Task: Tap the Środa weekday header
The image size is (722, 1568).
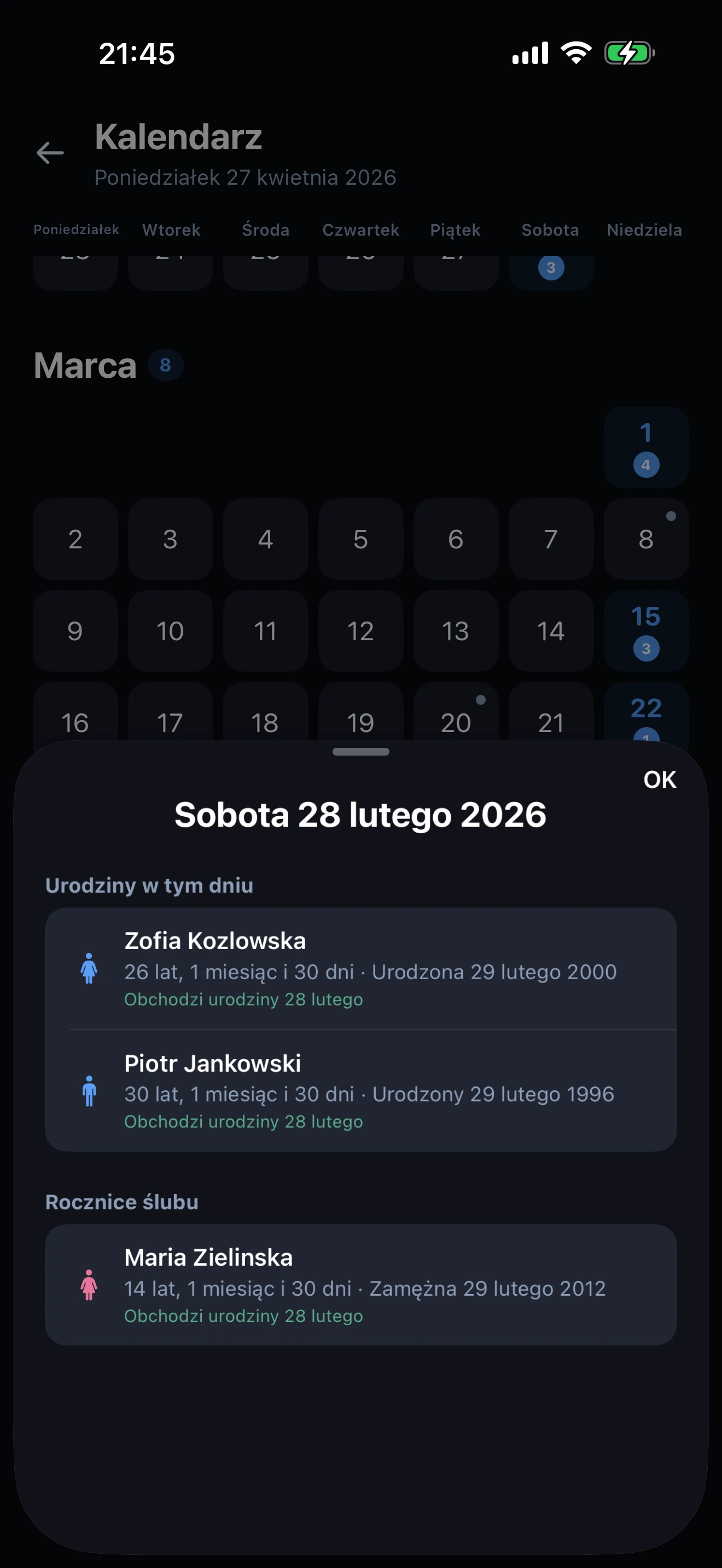Action: point(265,230)
